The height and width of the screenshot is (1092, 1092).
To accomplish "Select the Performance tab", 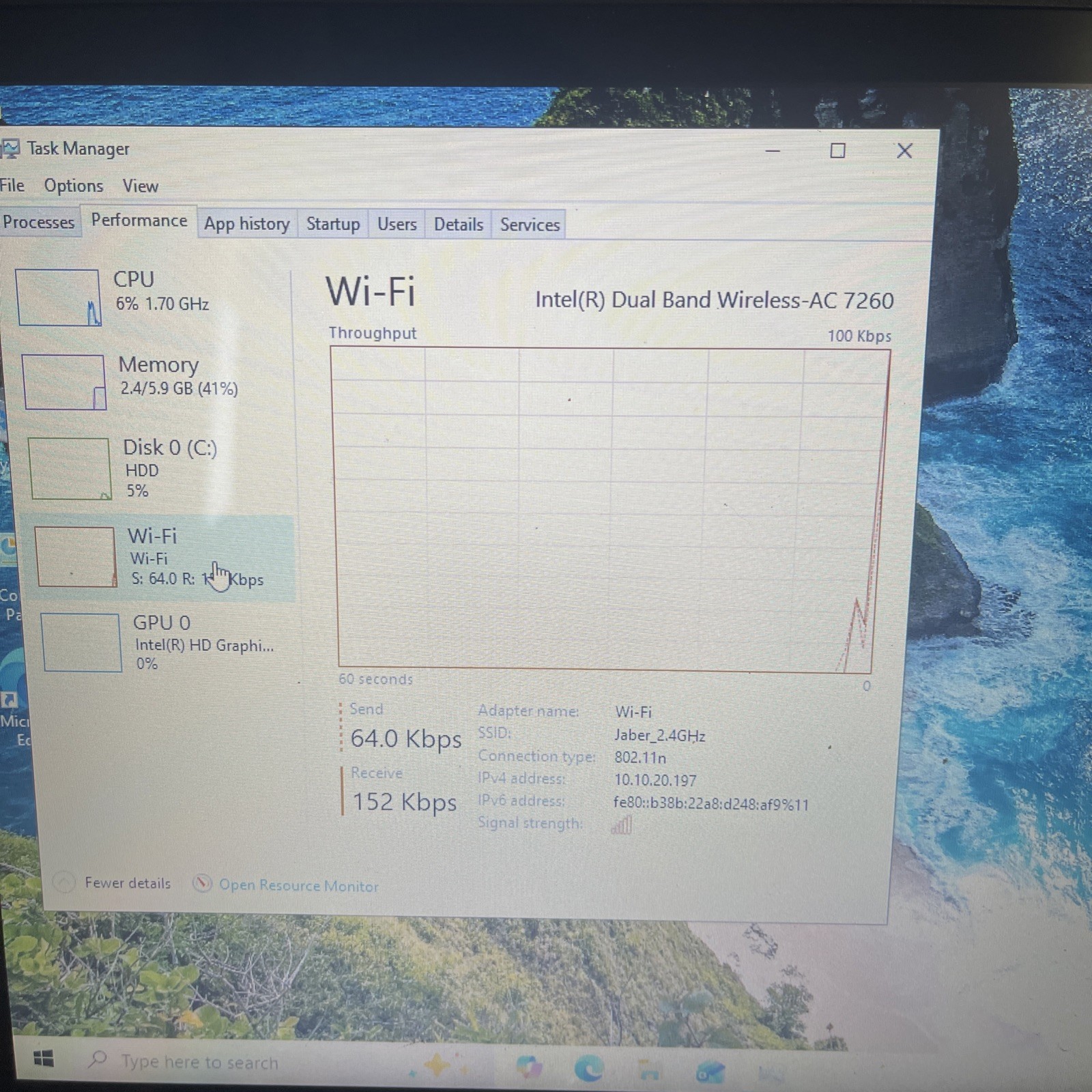I will (x=139, y=220).
